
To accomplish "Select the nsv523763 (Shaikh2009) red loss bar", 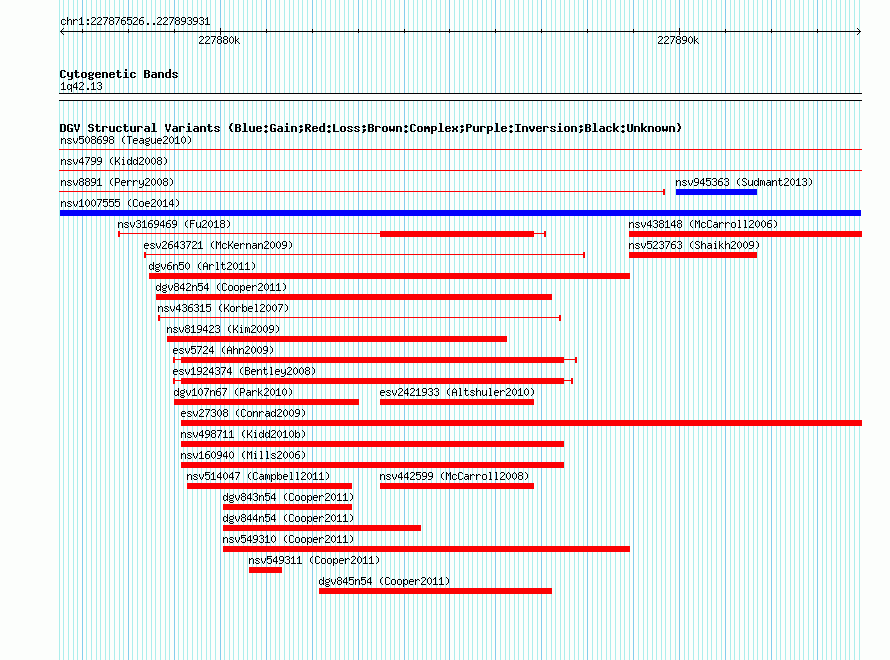I will click(693, 255).
